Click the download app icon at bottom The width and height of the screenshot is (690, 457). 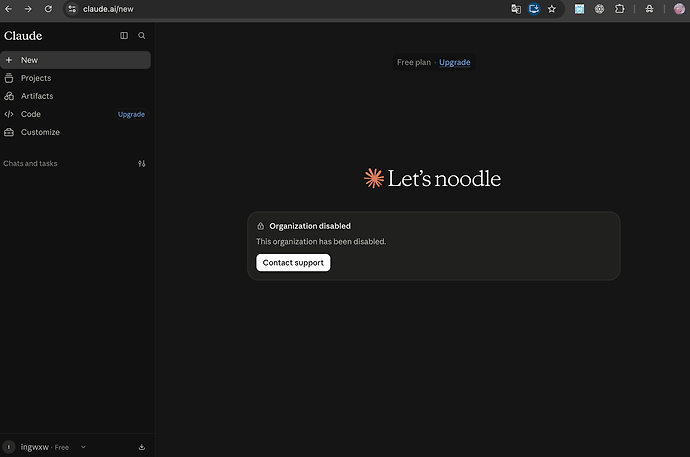142,447
